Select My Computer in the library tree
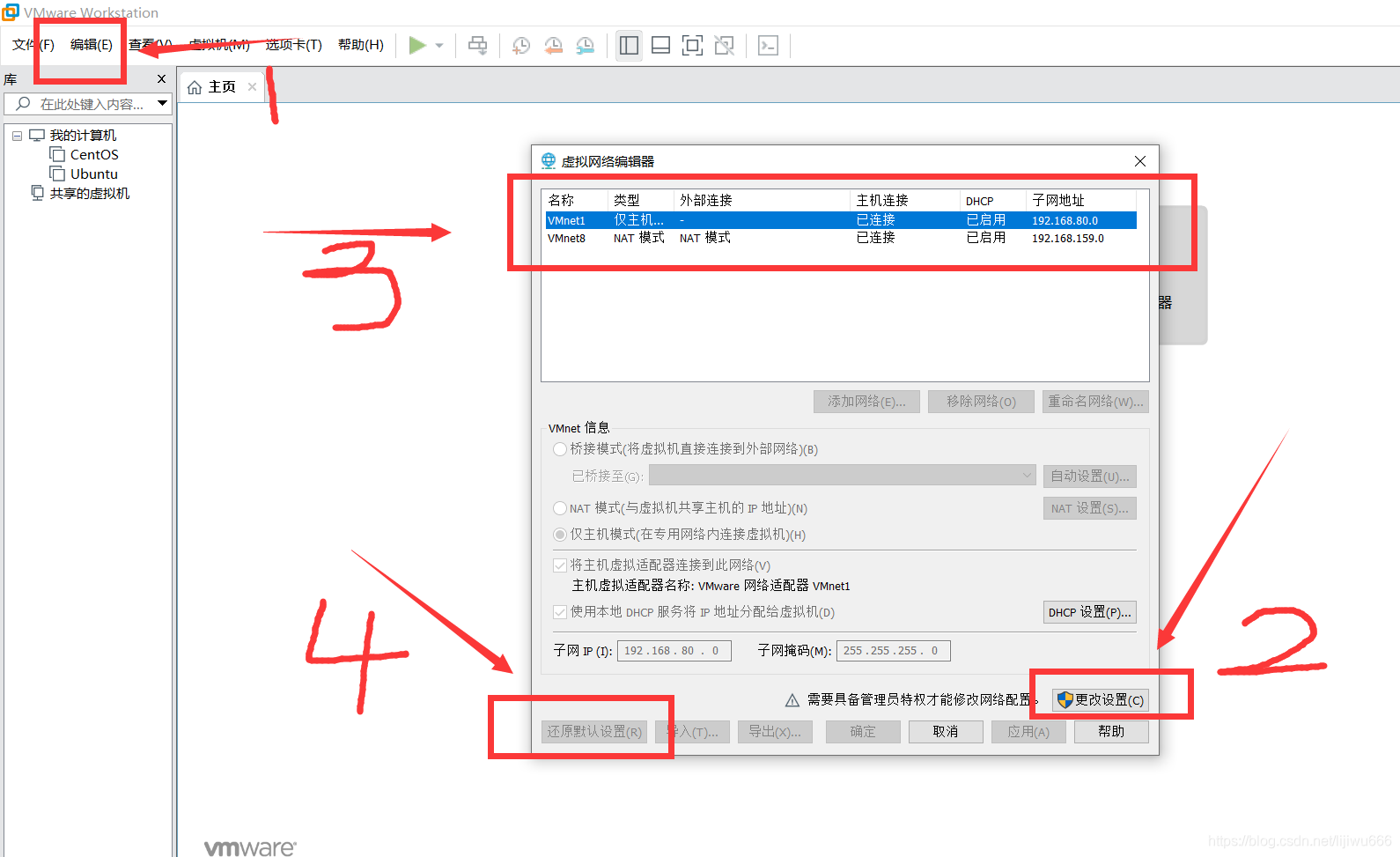 coord(83,136)
